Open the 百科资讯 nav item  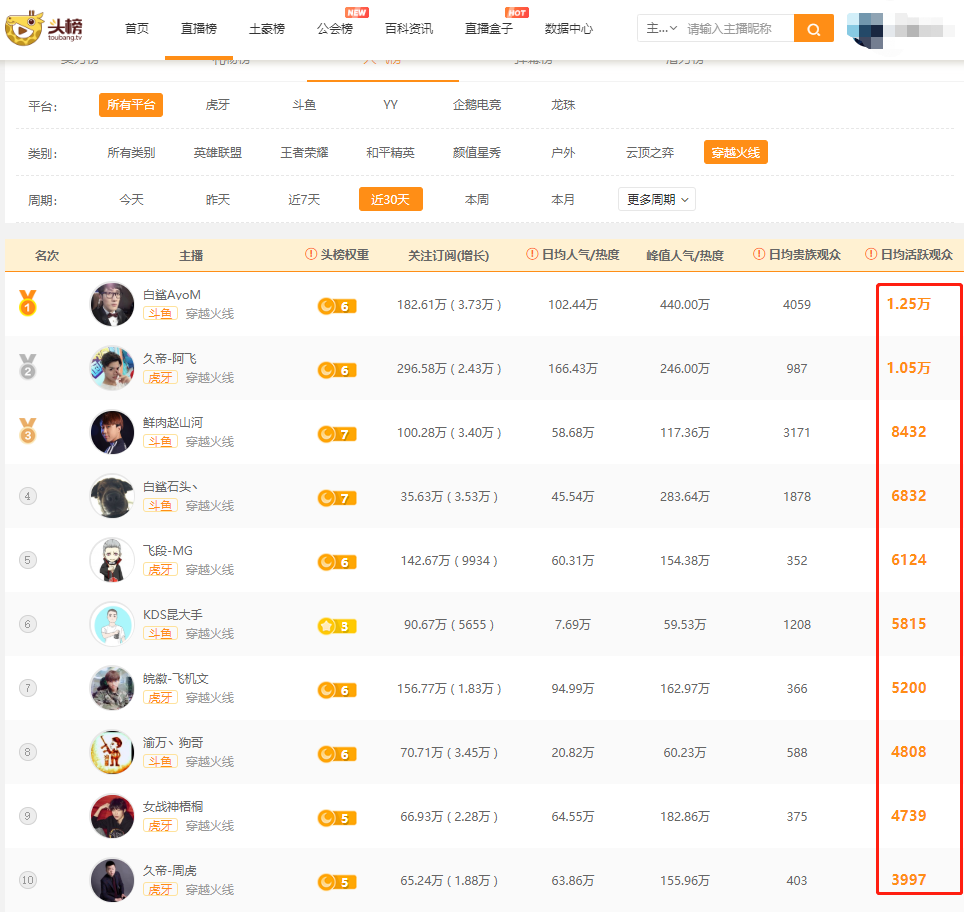(x=409, y=28)
